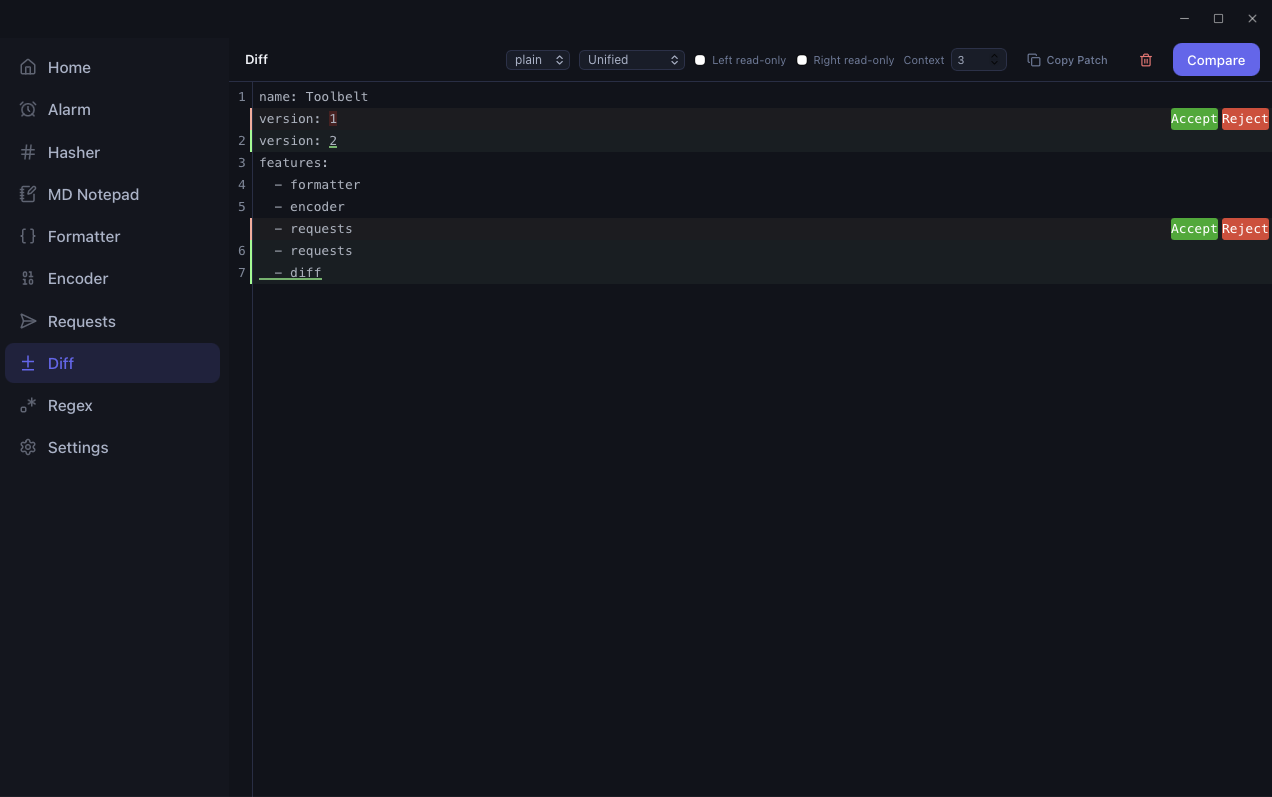Increase the Context value using the stepper
Image resolution: width=1272 pixels, height=797 pixels.
pos(996,55)
